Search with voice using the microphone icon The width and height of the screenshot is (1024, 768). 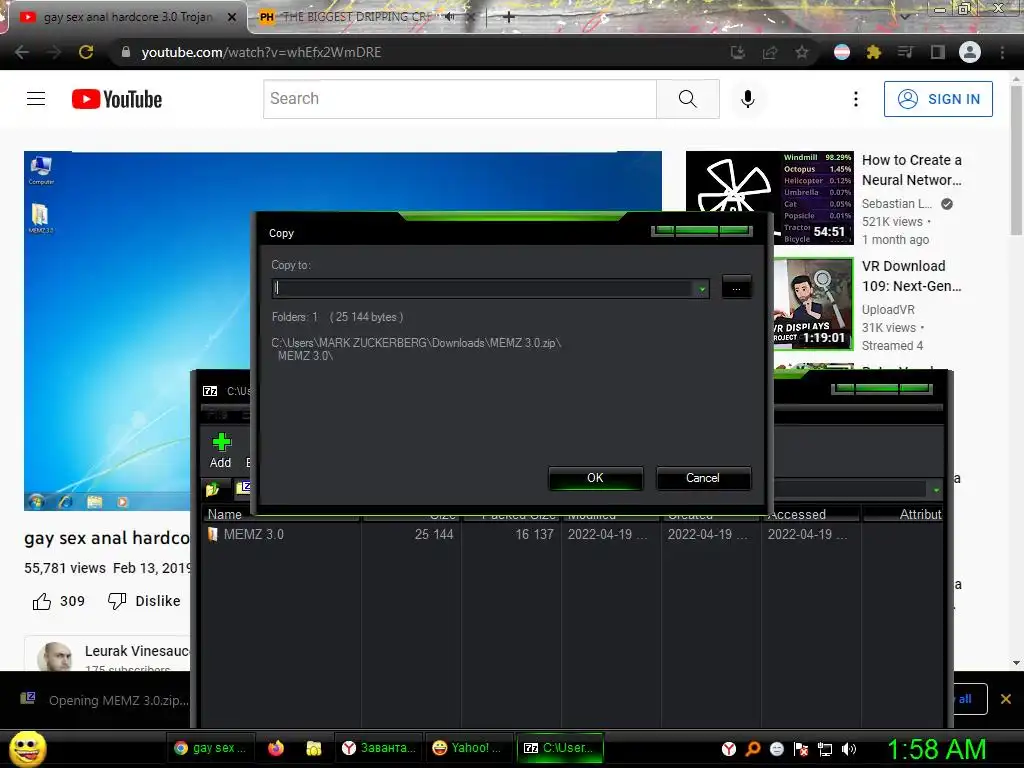748,99
